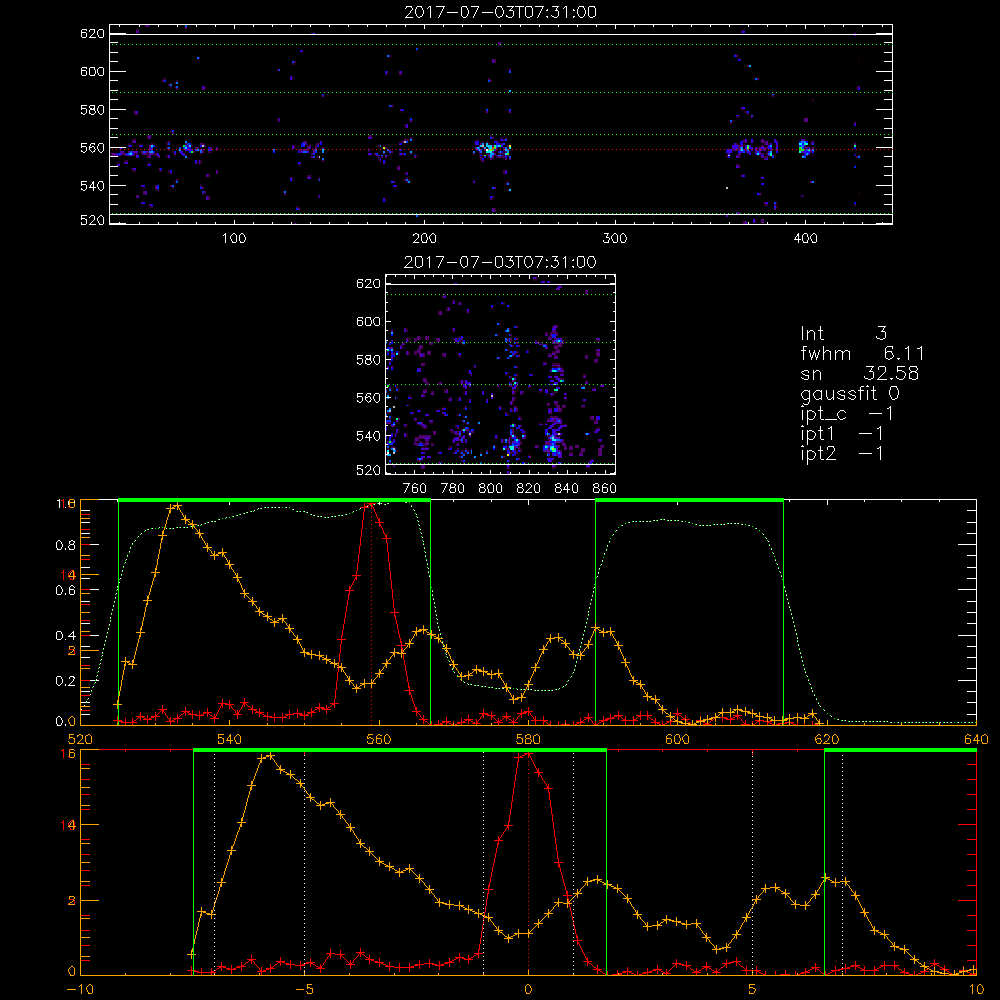This screenshot has height=1000, width=1000.
Task: Select the 'ipt1 -1' readout line
Action: (x=842, y=434)
